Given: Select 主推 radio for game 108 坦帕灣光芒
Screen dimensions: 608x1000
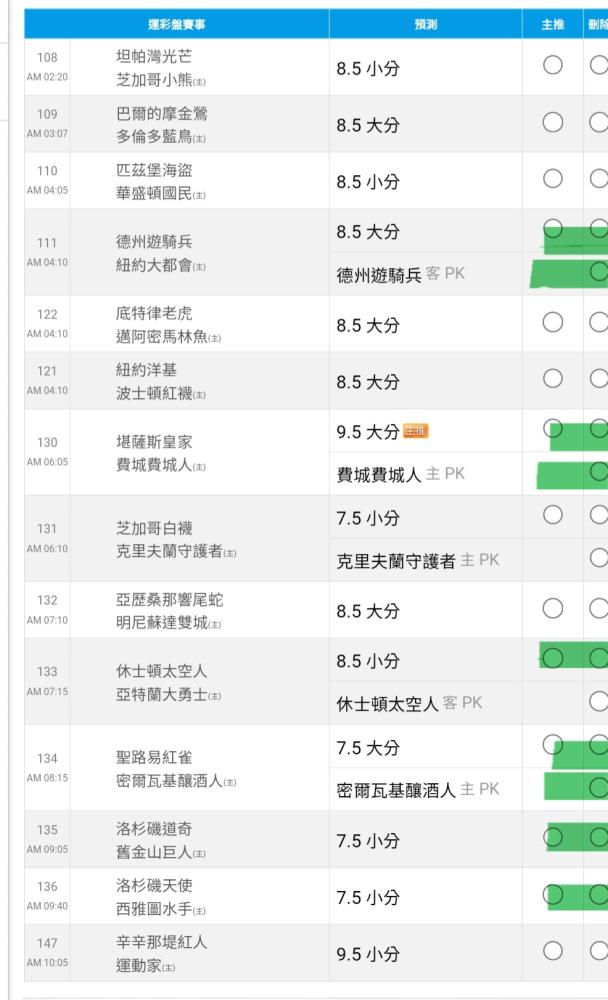Looking at the screenshot, I should coord(555,66).
